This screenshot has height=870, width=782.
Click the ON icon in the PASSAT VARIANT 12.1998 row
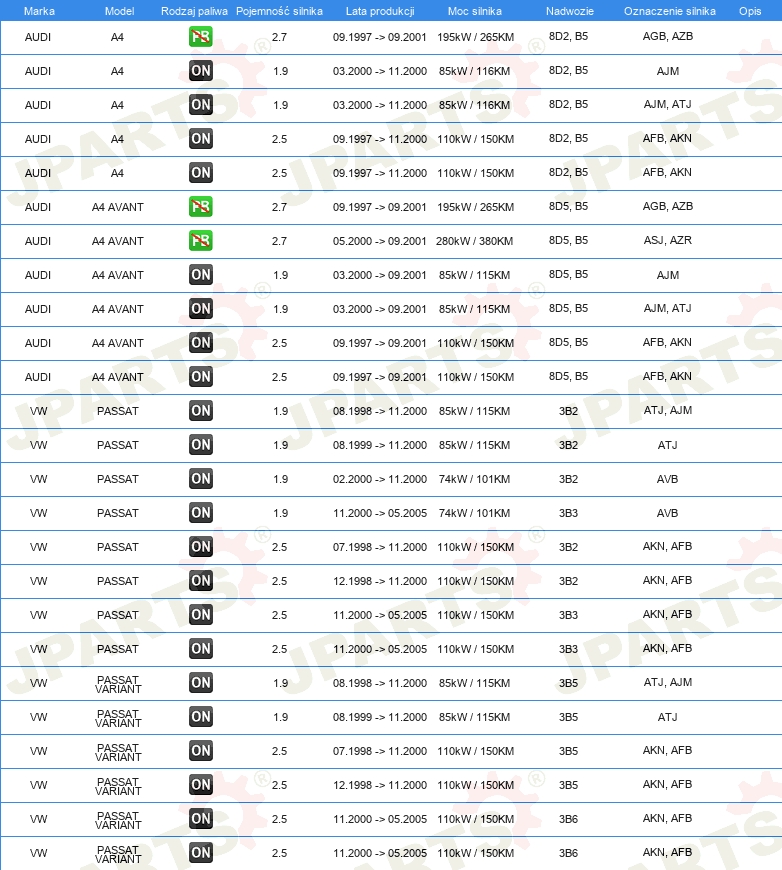point(200,785)
